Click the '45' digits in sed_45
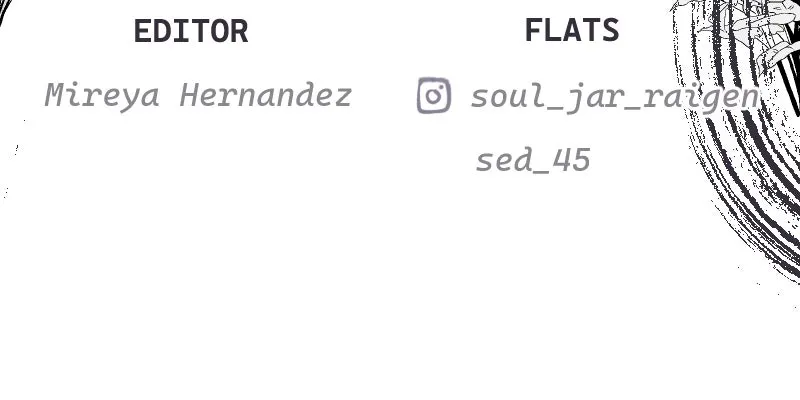 click(571, 160)
